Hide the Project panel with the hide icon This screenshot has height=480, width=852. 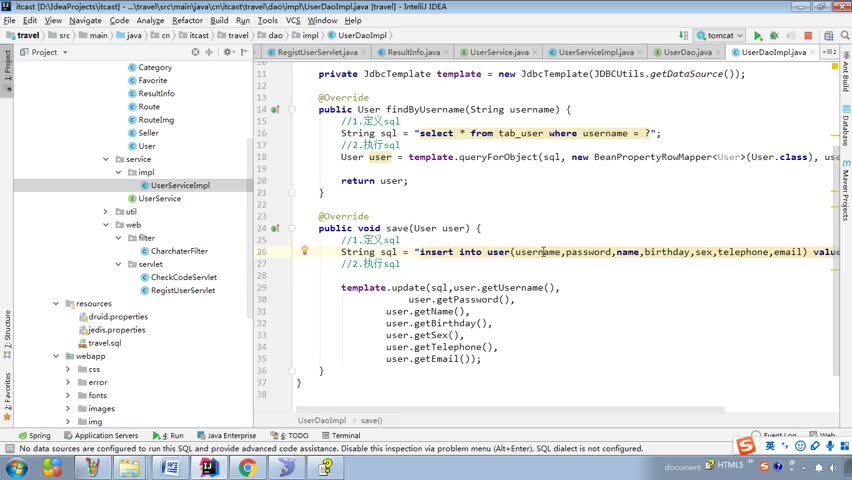point(244,52)
